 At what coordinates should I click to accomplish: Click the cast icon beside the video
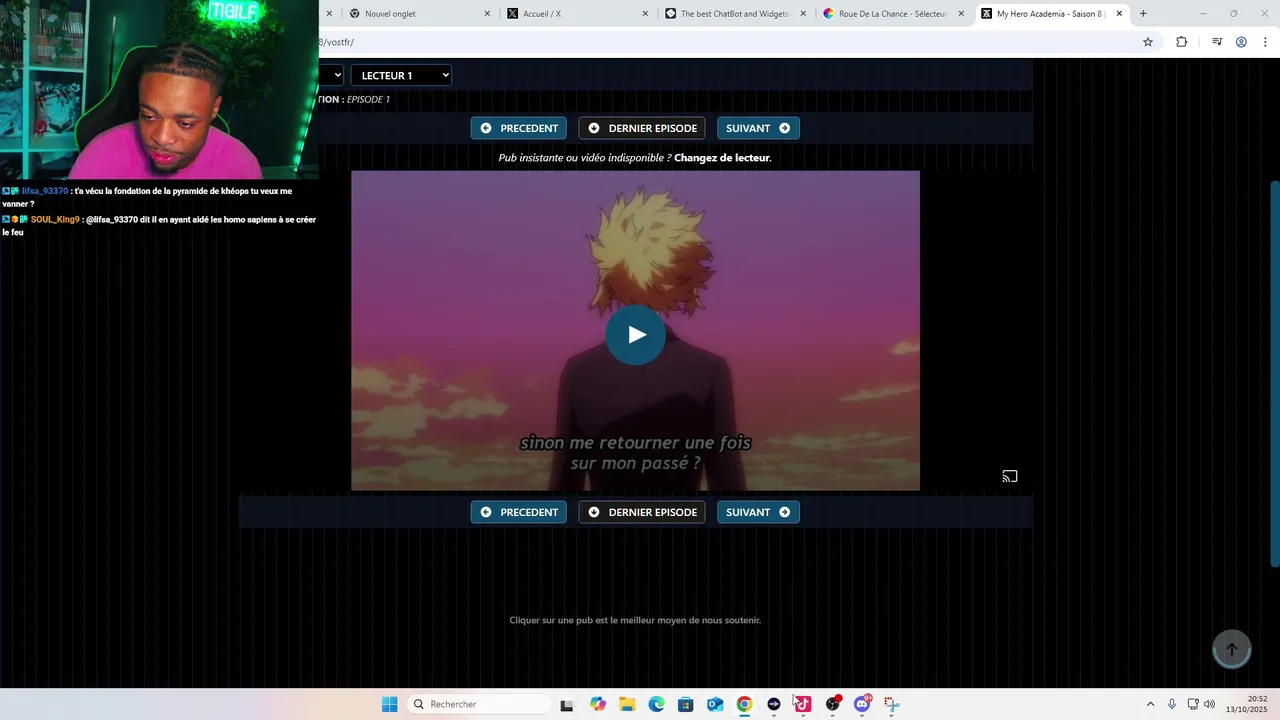[1010, 476]
